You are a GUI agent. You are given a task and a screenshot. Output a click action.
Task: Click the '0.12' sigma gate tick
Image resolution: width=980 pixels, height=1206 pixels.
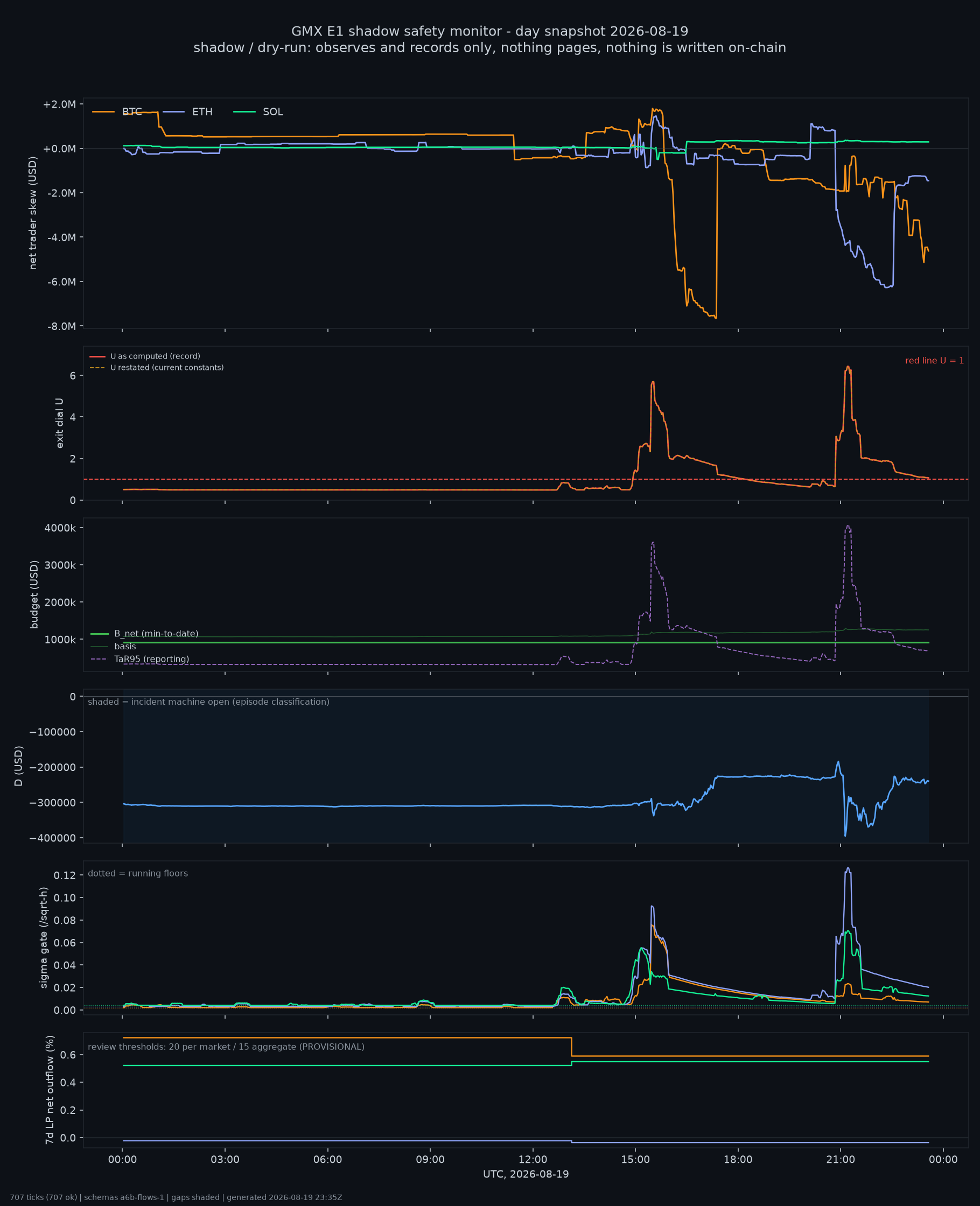pos(65,876)
